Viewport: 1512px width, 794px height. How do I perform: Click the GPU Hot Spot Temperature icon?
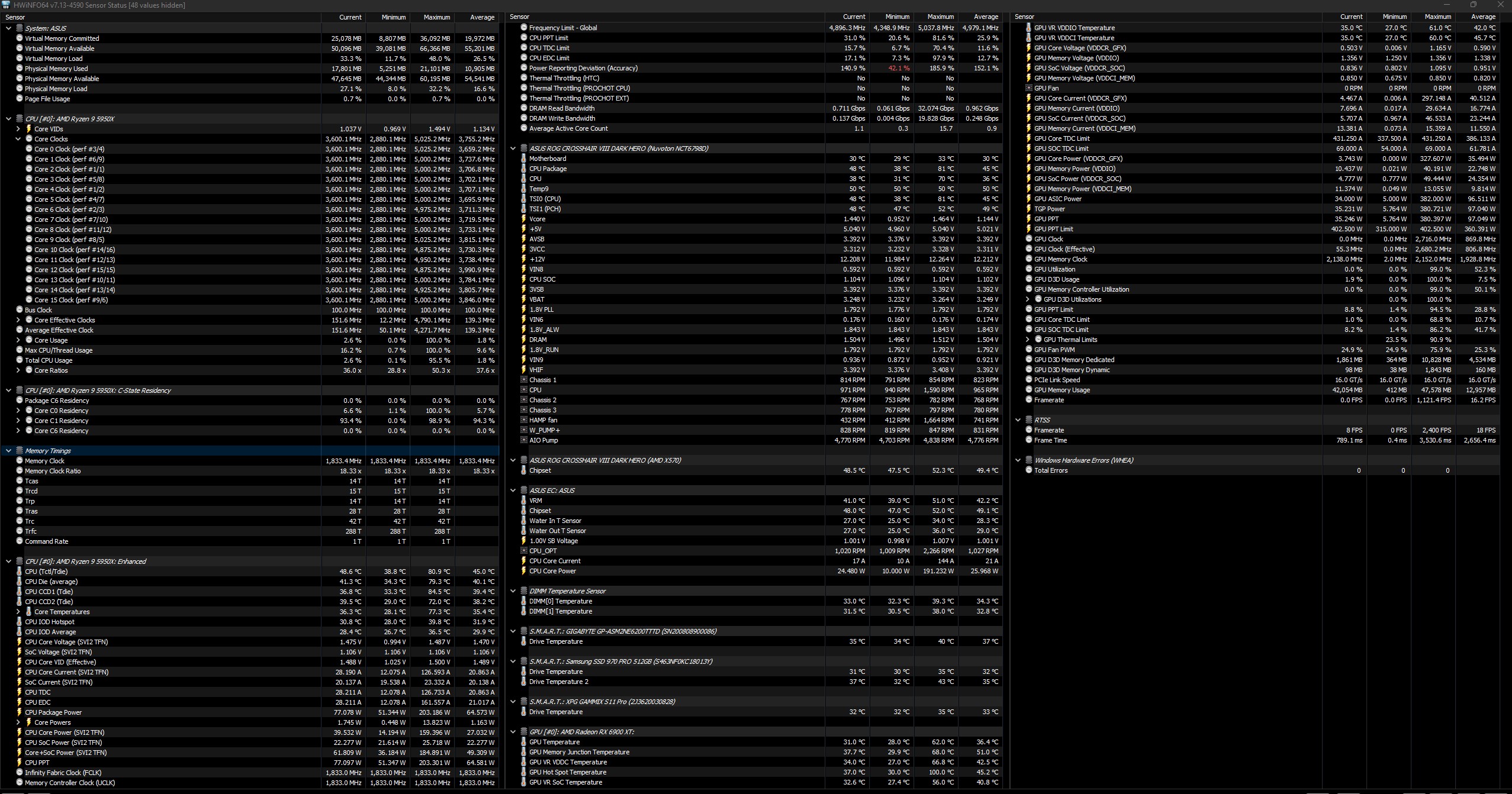523,772
